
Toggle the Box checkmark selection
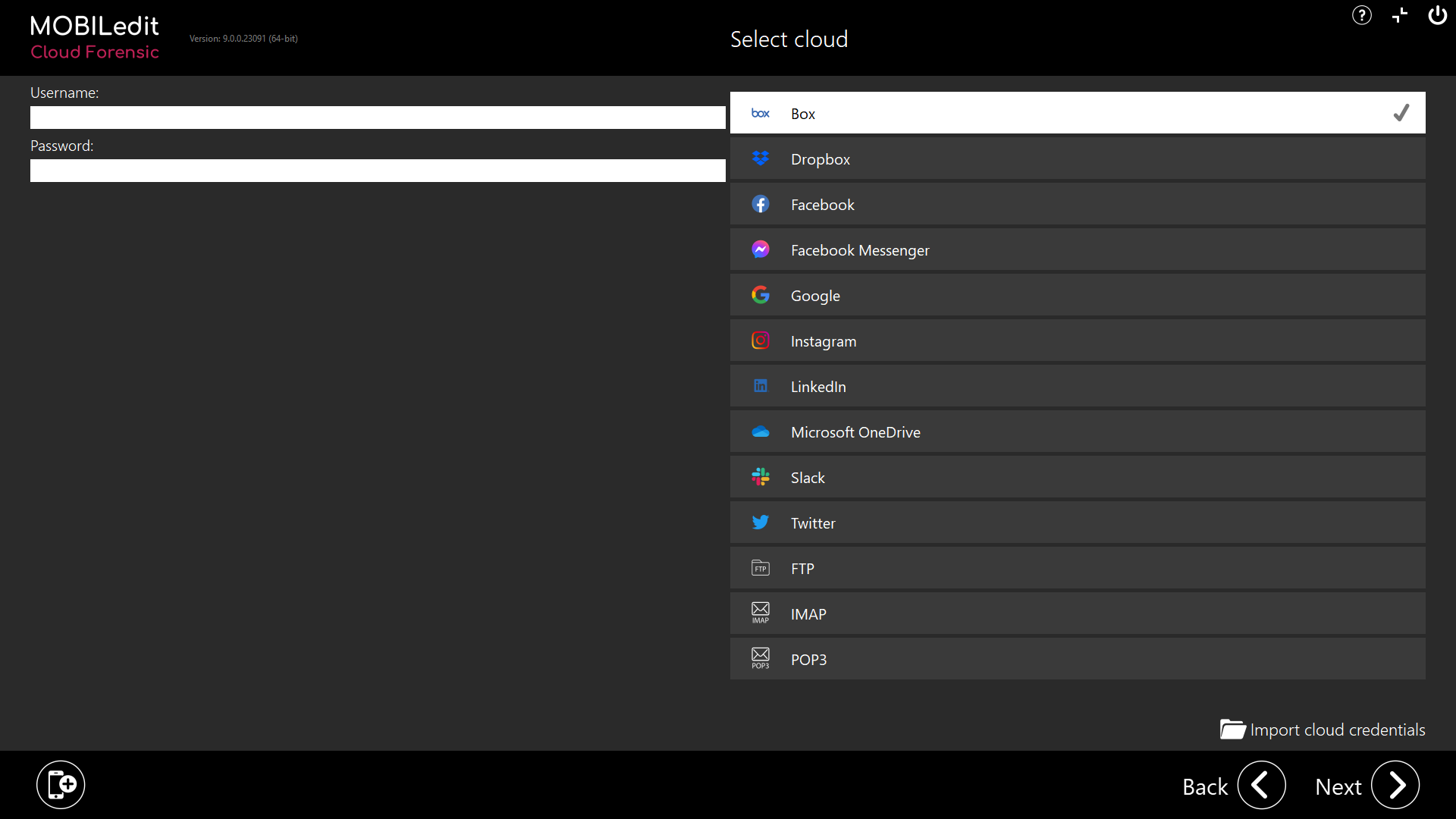[x=1401, y=113]
